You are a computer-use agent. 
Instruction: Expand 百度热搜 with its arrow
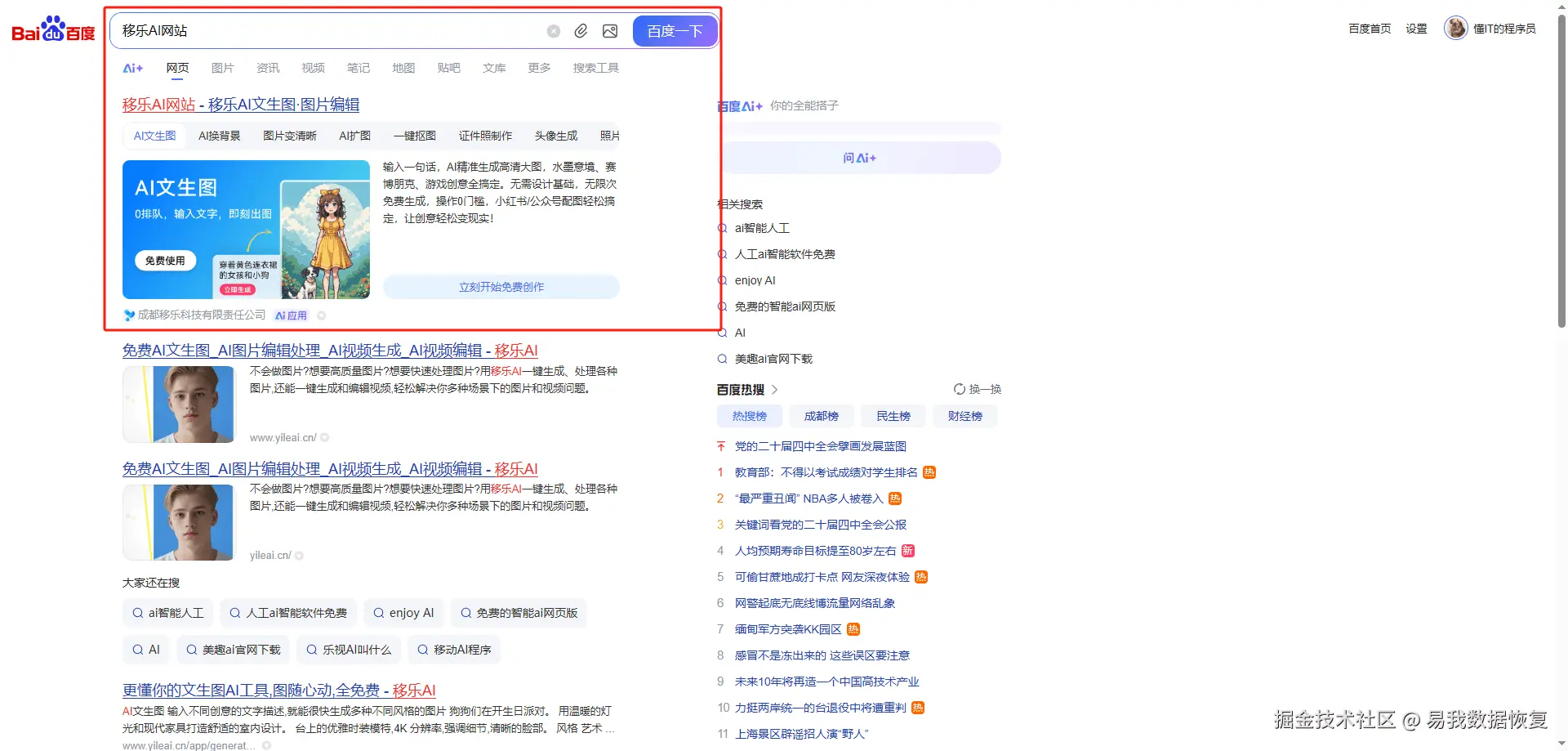pyautogui.click(x=775, y=390)
